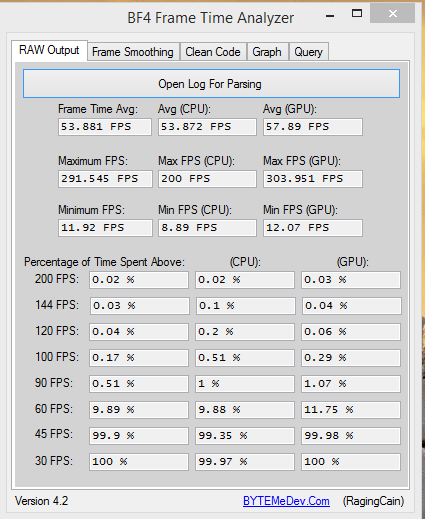This screenshot has width=425, height=519.
Task: Switch to the RAW Output tab
Action: point(49,50)
